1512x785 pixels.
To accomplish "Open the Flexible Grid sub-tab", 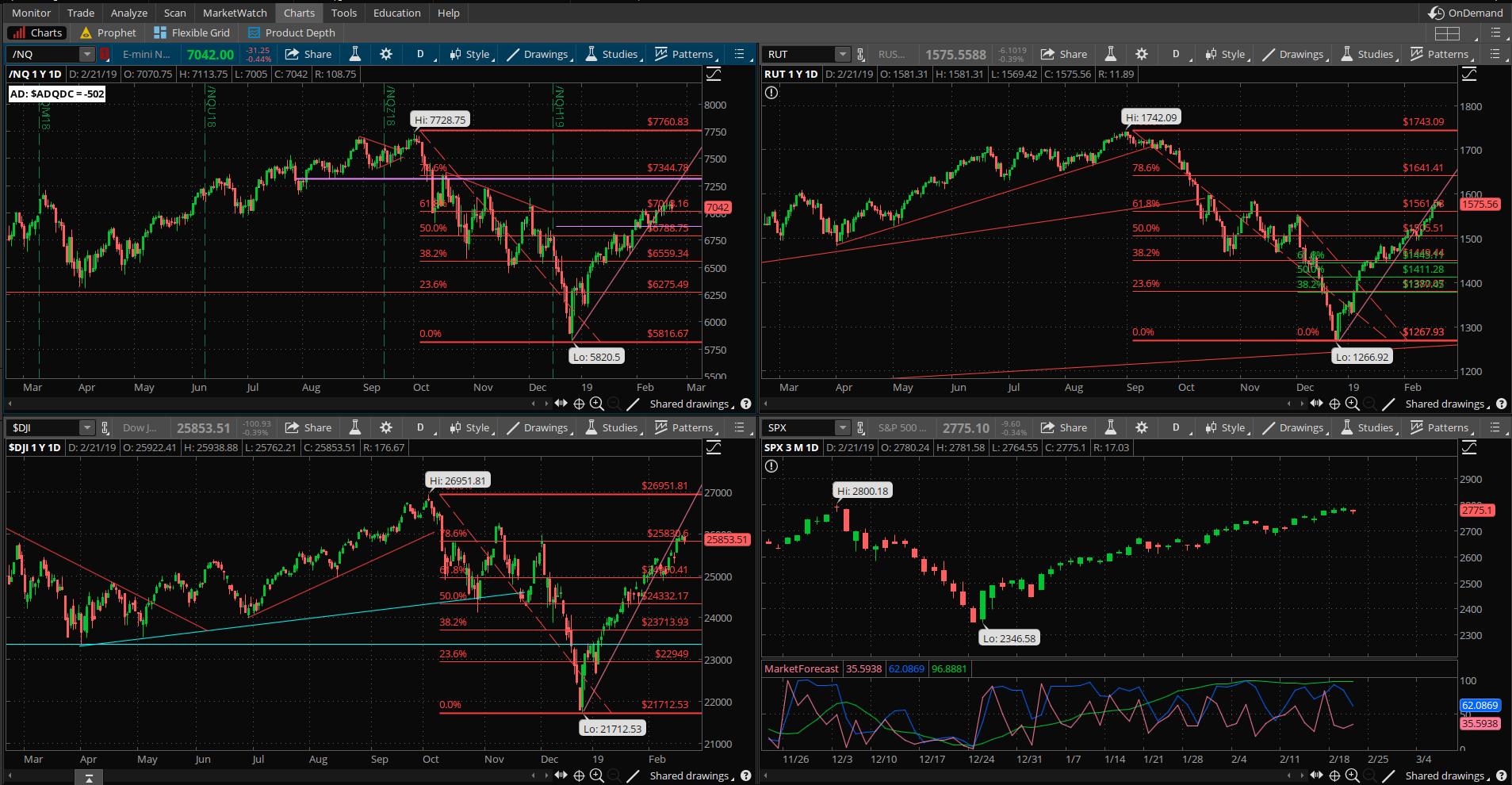I will click(x=193, y=33).
